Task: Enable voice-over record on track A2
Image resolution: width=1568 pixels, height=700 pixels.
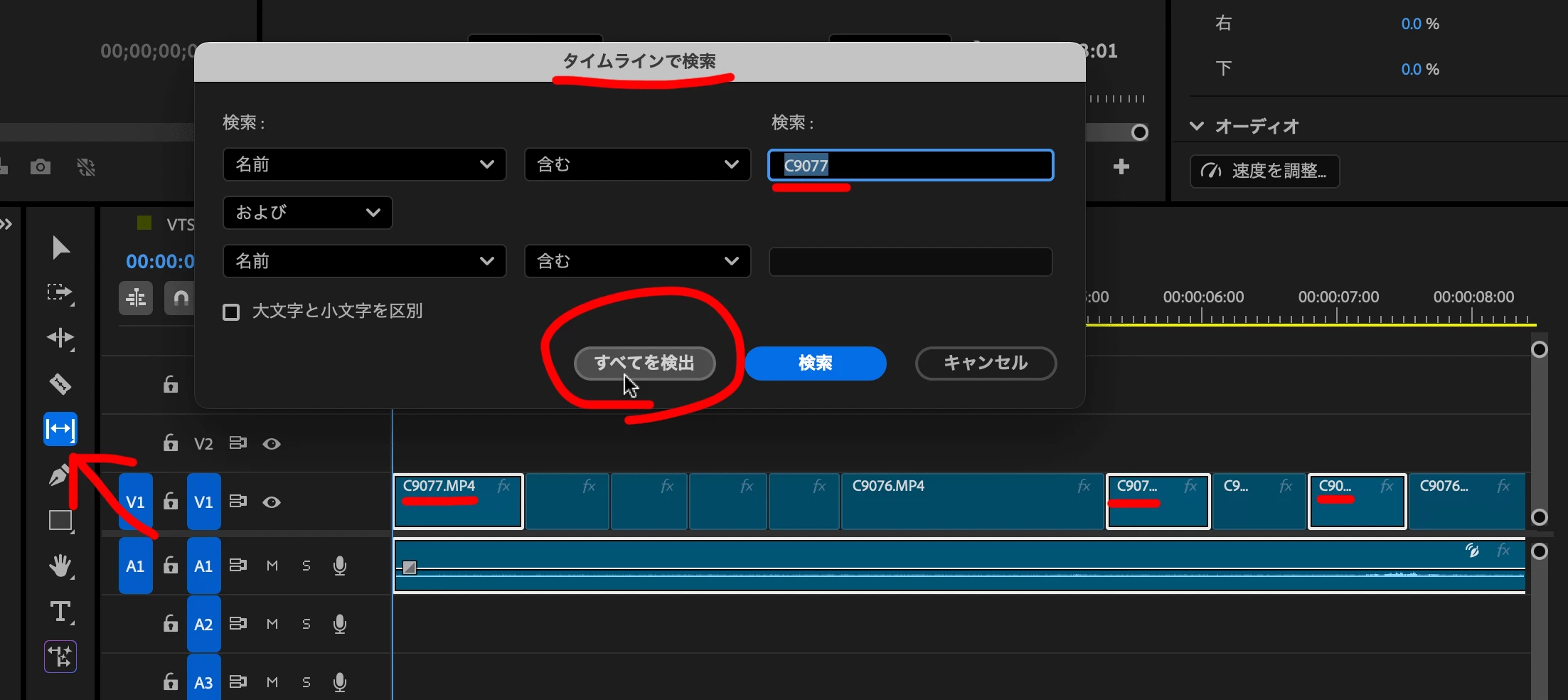Action: point(340,624)
